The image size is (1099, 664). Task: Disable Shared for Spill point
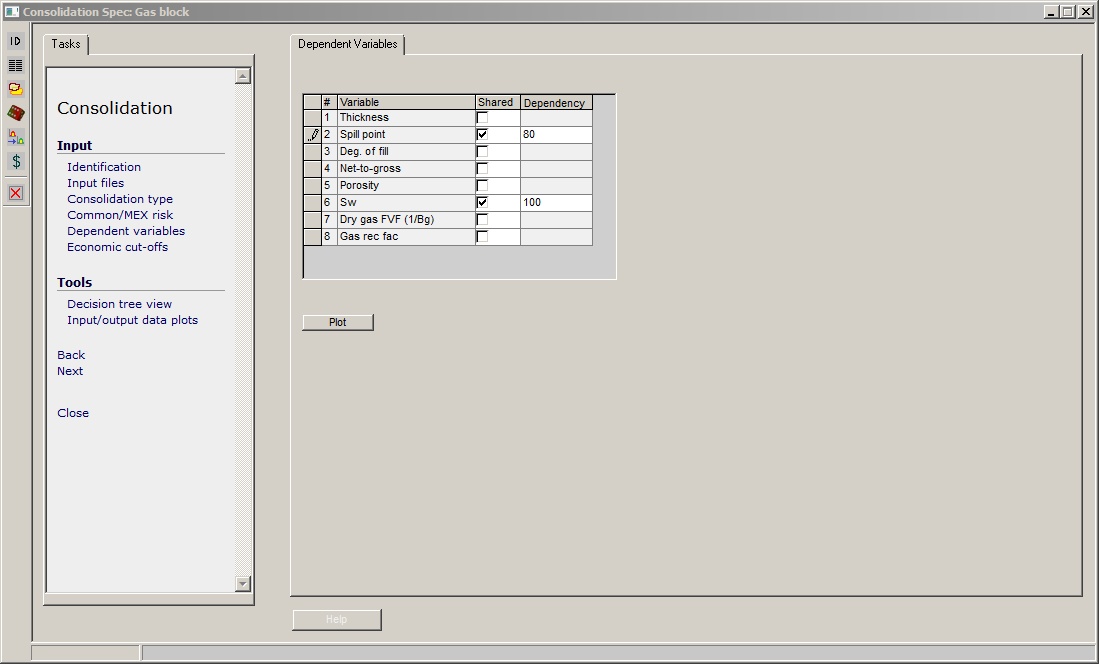point(482,134)
